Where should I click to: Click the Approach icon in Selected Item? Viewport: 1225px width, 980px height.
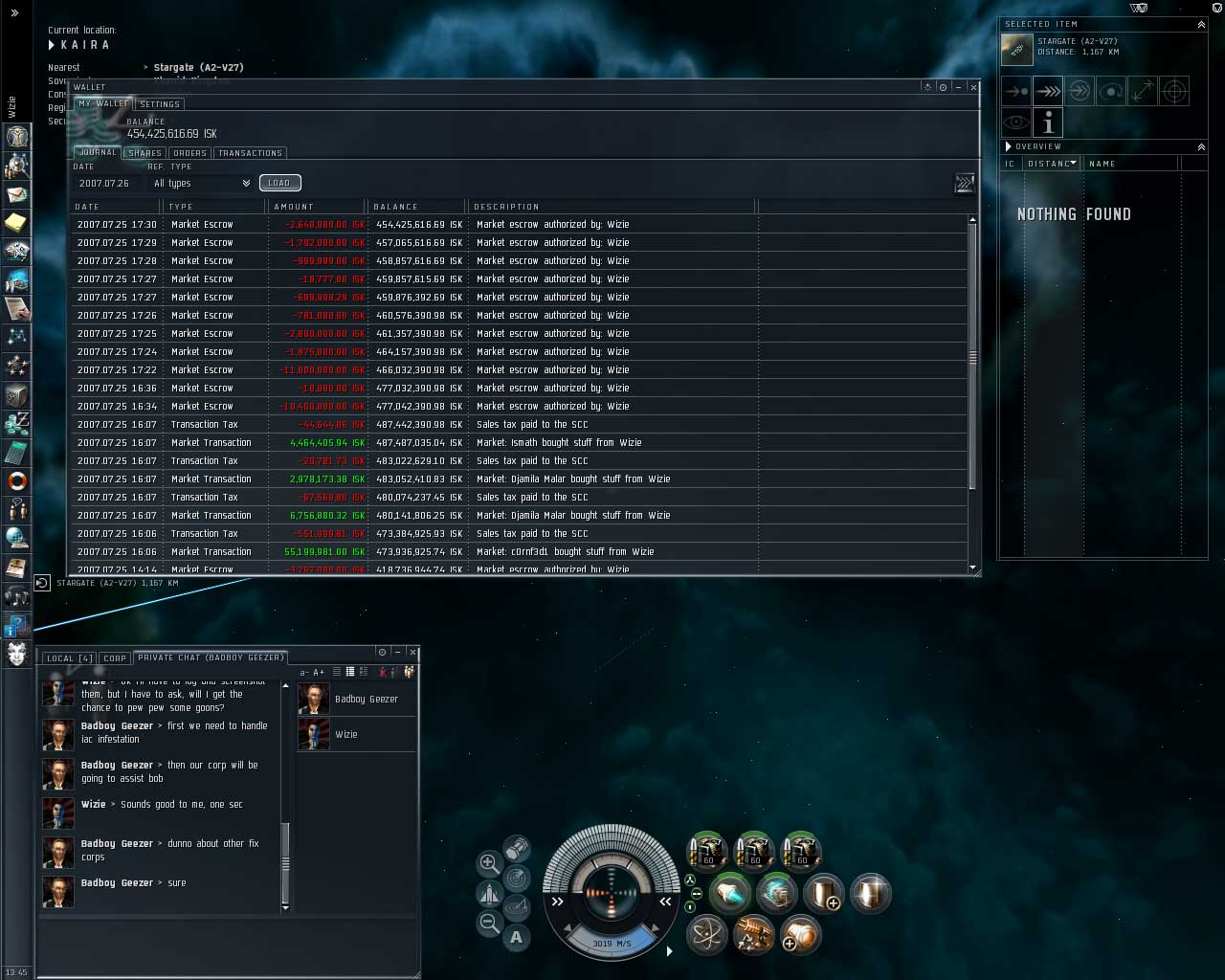pyautogui.click(x=1016, y=91)
